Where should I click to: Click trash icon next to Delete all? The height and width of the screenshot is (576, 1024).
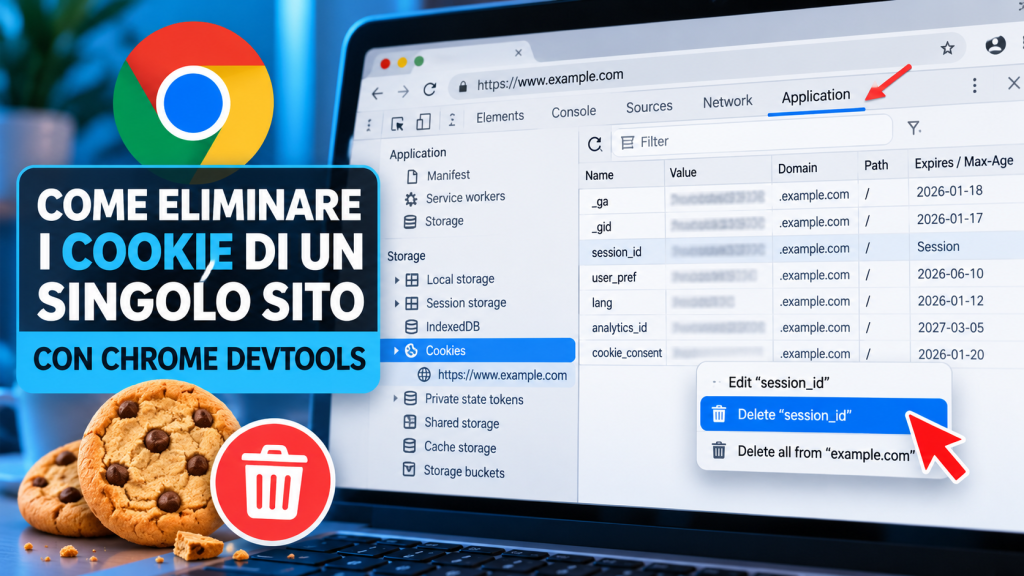point(719,451)
